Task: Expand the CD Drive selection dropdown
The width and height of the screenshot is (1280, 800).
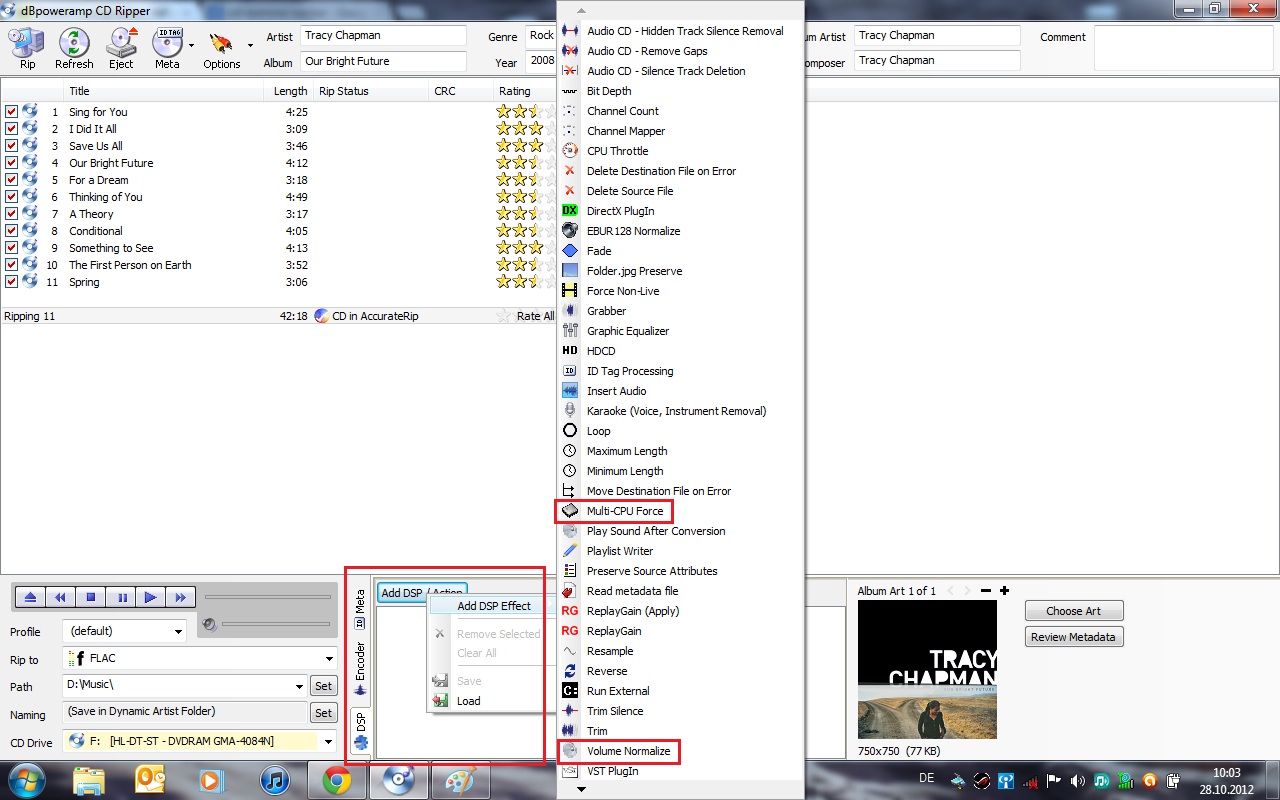Action: pos(200,741)
